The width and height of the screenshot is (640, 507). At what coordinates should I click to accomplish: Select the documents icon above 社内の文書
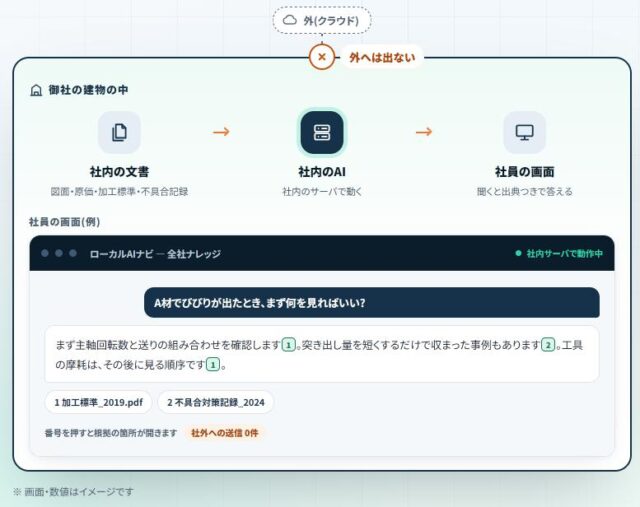119,132
